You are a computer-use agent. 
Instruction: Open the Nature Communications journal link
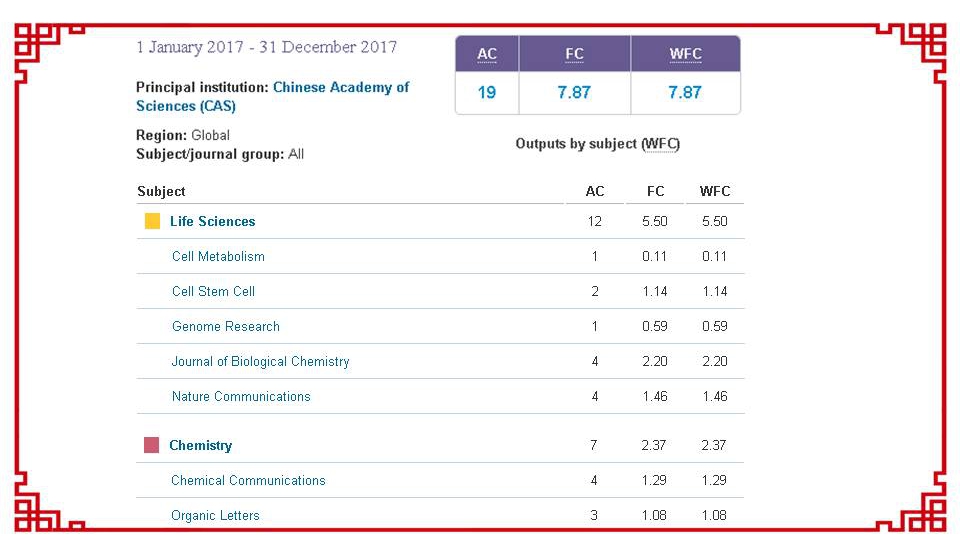[x=241, y=396]
